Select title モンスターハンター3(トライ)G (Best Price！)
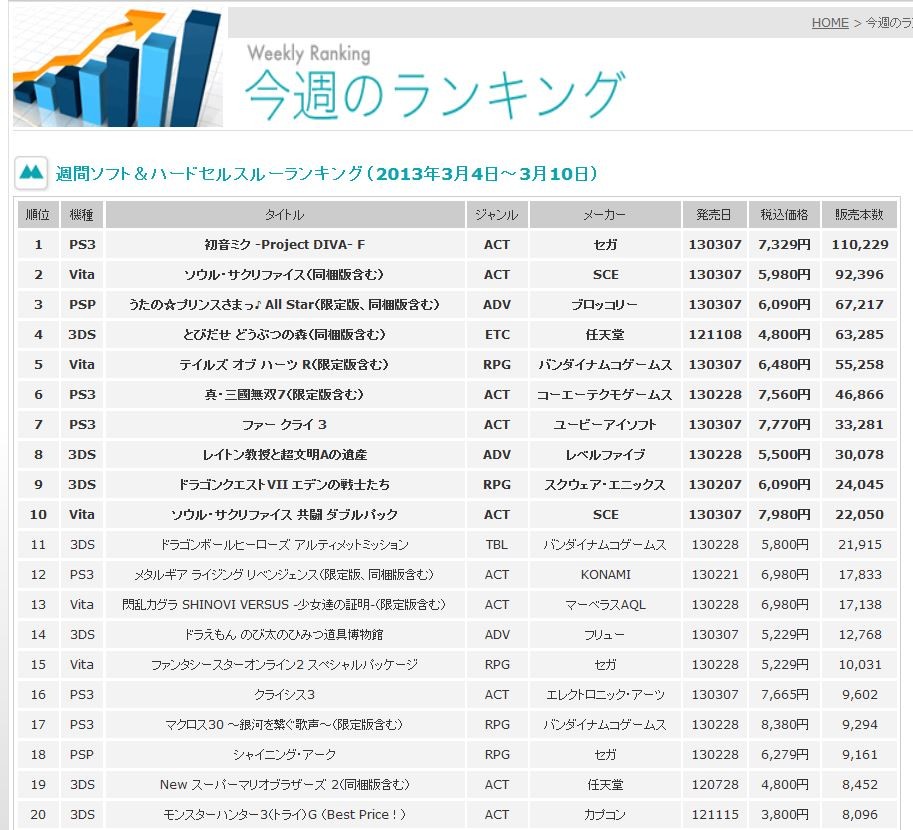Image resolution: width=913 pixels, height=830 pixels. (x=285, y=814)
